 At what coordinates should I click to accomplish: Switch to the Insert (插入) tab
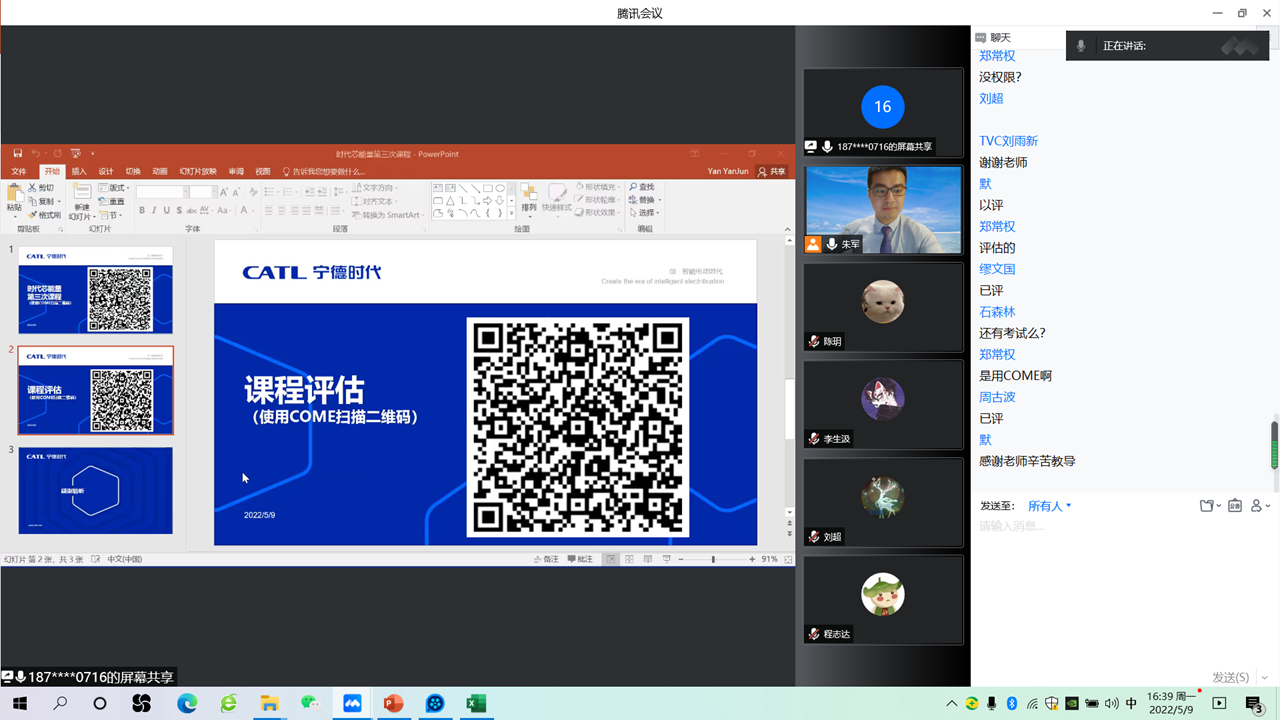(79, 171)
